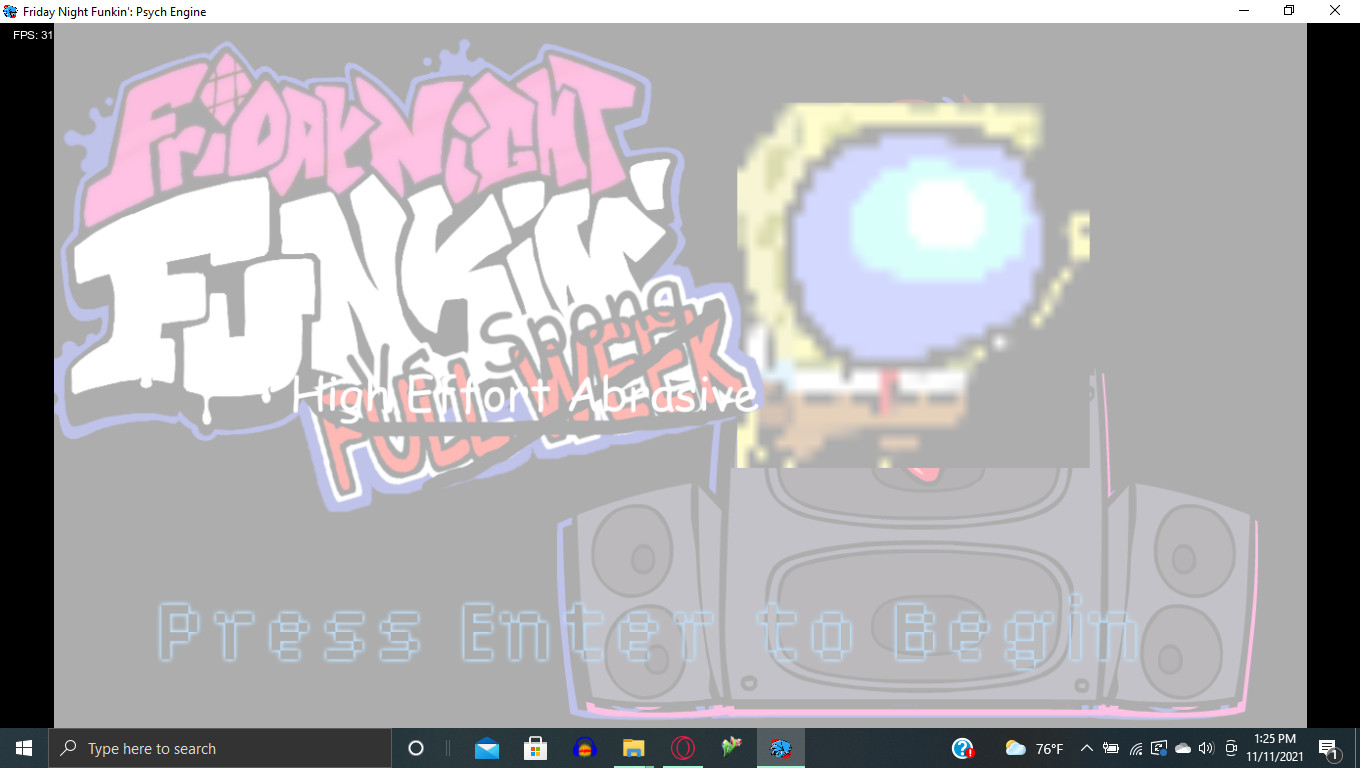The image size is (1360, 768).
Task: Open the Opera GX browser
Action: (x=682, y=747)
